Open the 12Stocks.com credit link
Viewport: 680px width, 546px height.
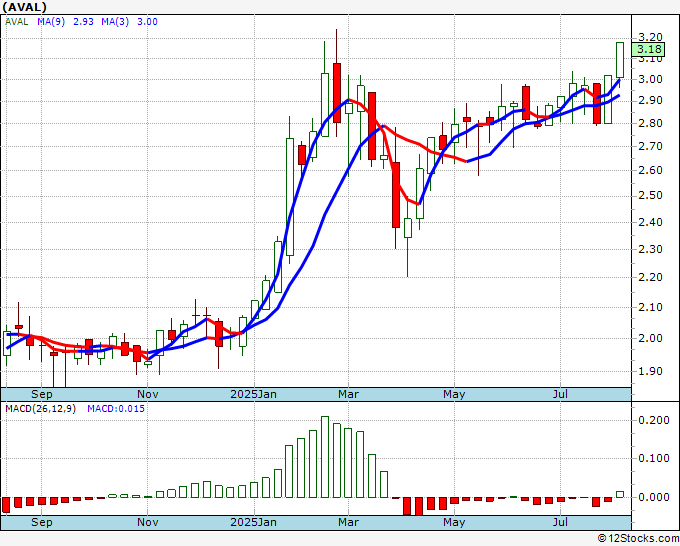pyautogui.click(x=638, y=539)
